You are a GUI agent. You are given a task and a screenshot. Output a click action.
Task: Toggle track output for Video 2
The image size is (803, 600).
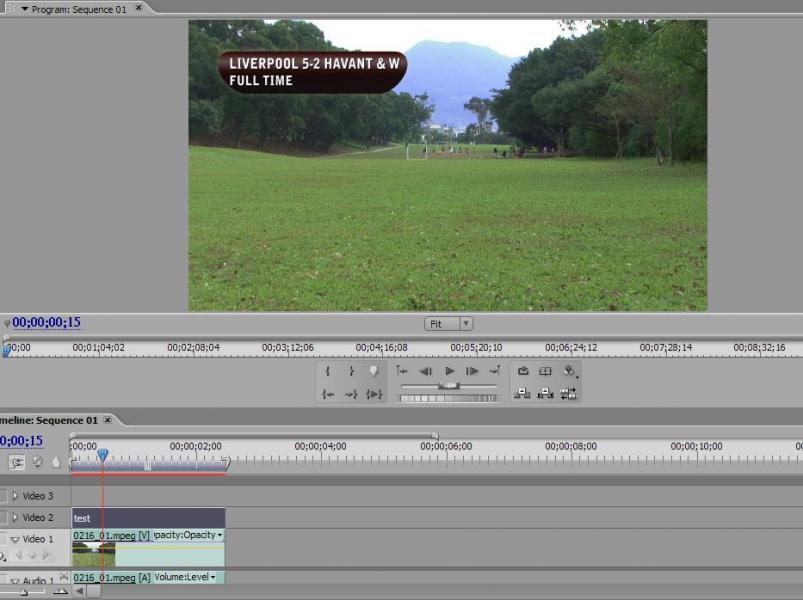coord(3,518)
